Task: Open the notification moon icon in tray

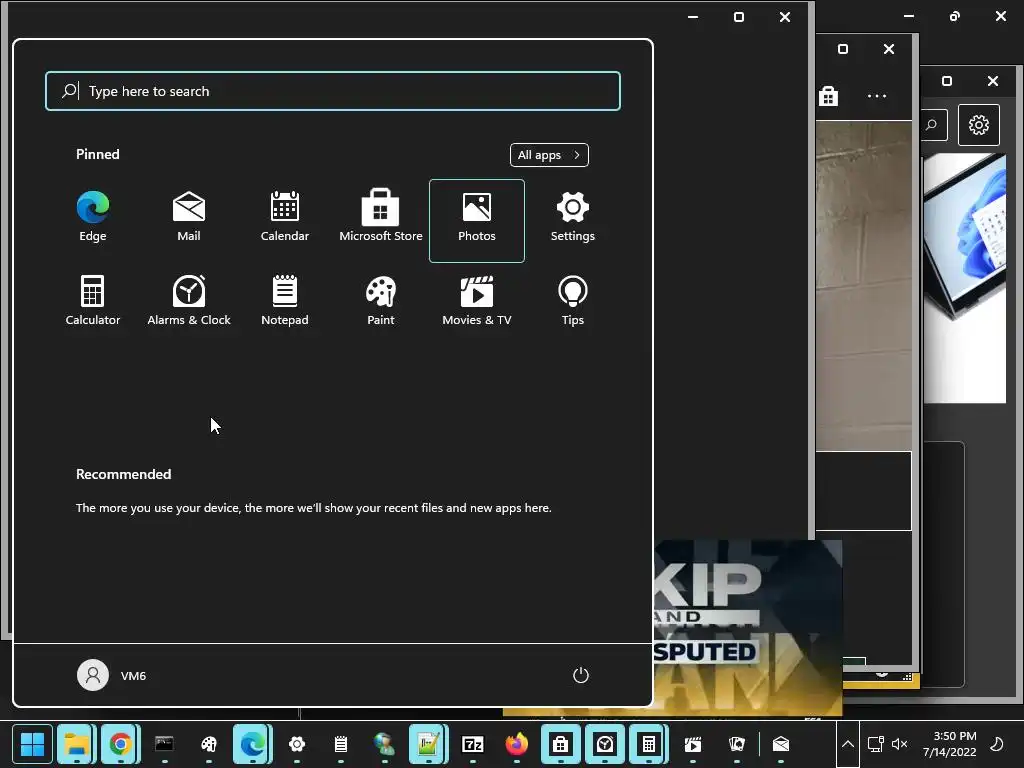Action: pyautogui.click(x=997, y=744)
